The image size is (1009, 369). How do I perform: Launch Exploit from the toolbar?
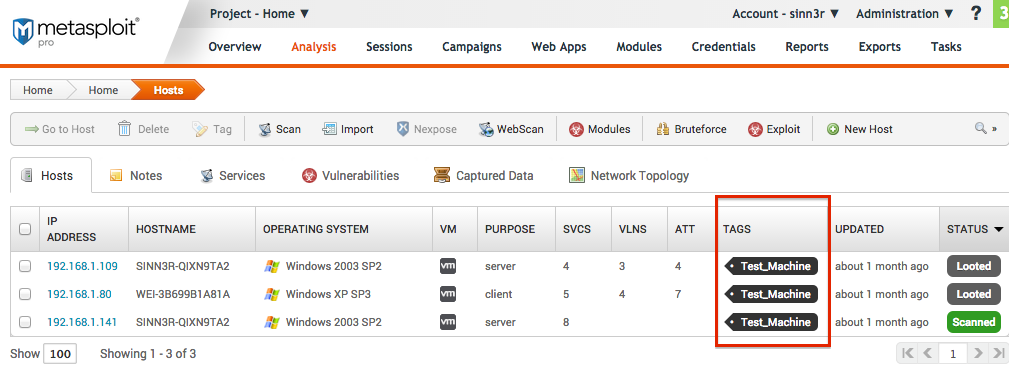(x=774, y=129)
